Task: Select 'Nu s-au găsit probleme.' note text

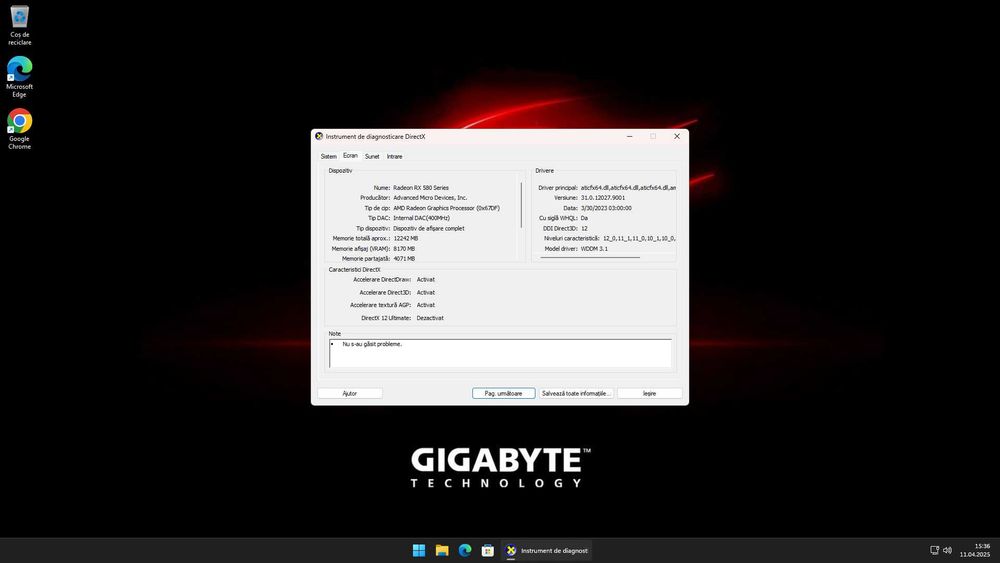Action: point(372,344)
